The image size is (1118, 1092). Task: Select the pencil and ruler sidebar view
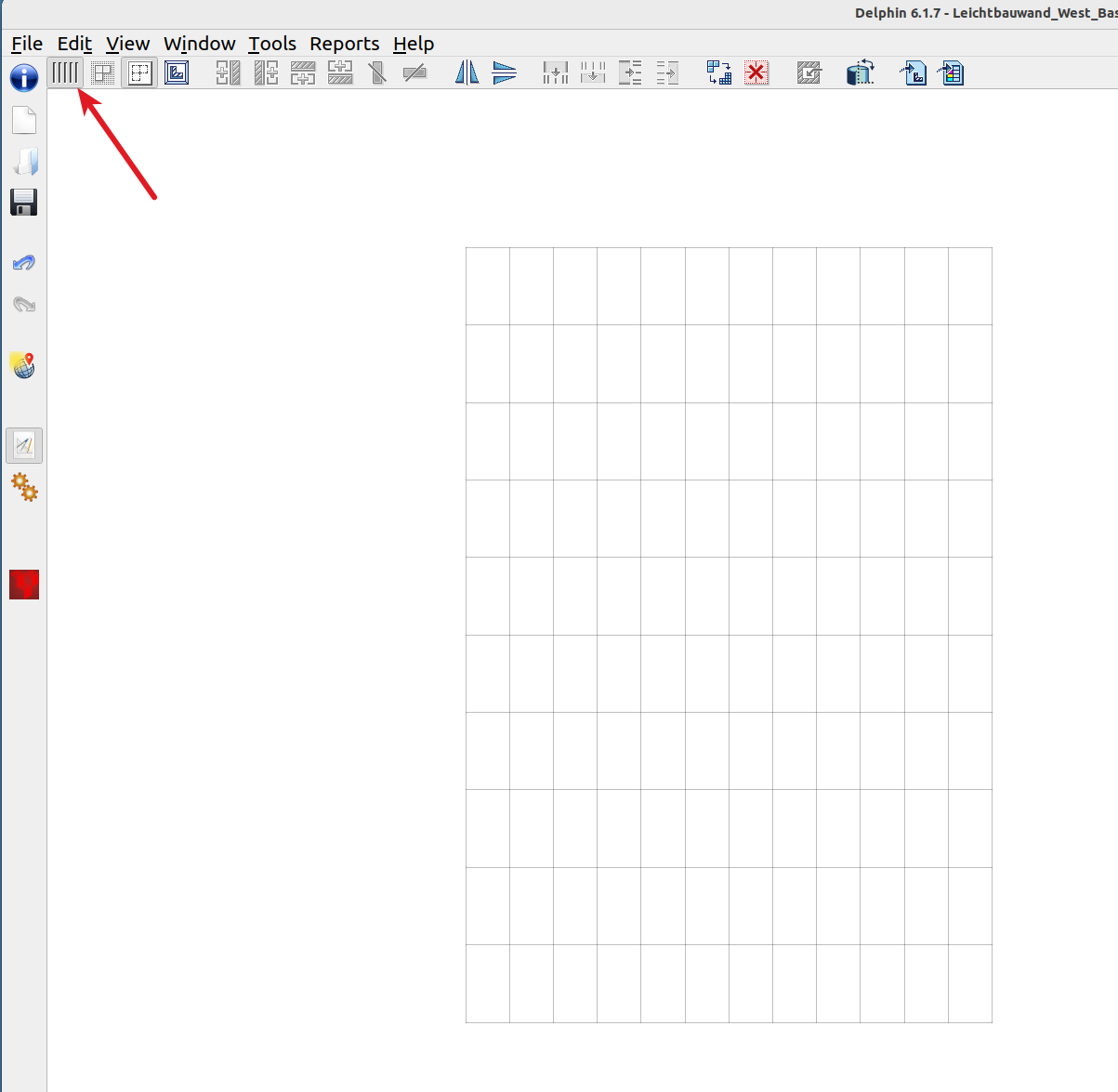tap(24, 446)
